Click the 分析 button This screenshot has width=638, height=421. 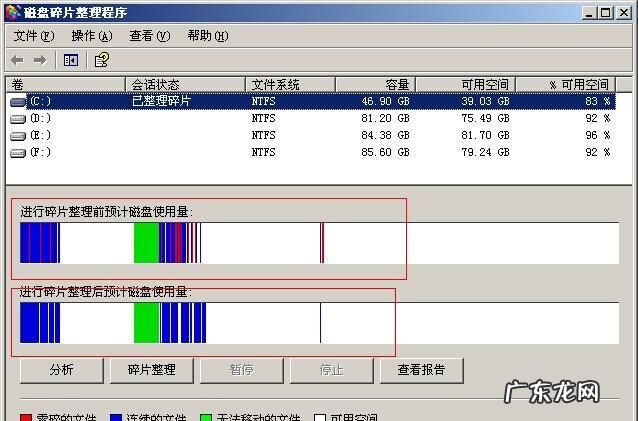tap(62, 370)
